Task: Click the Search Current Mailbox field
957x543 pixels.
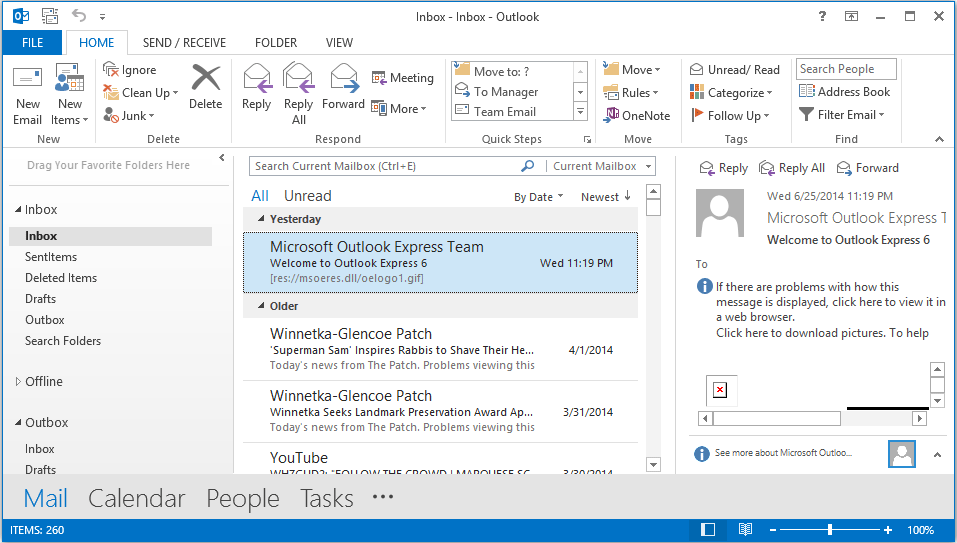Action: (x=387, y=166)
